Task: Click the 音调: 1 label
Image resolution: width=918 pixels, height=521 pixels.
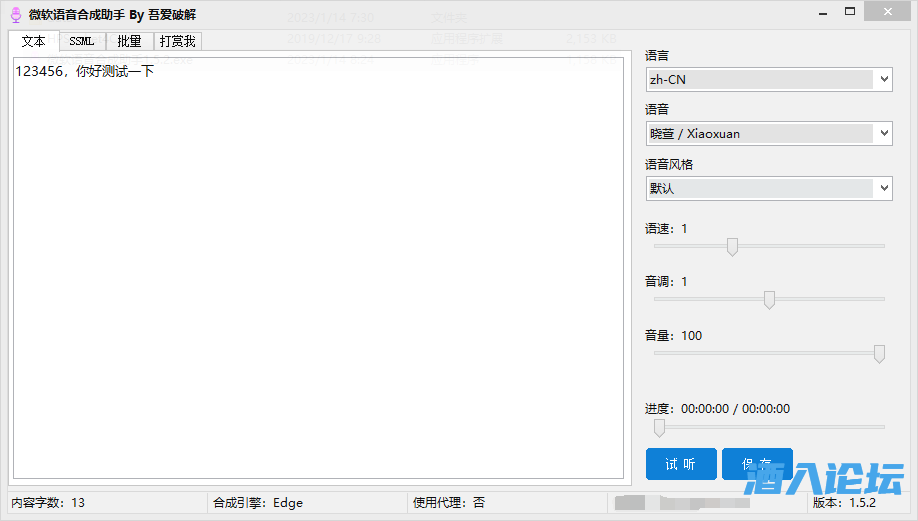Action: pyautogui.click(x=666, y=282)
